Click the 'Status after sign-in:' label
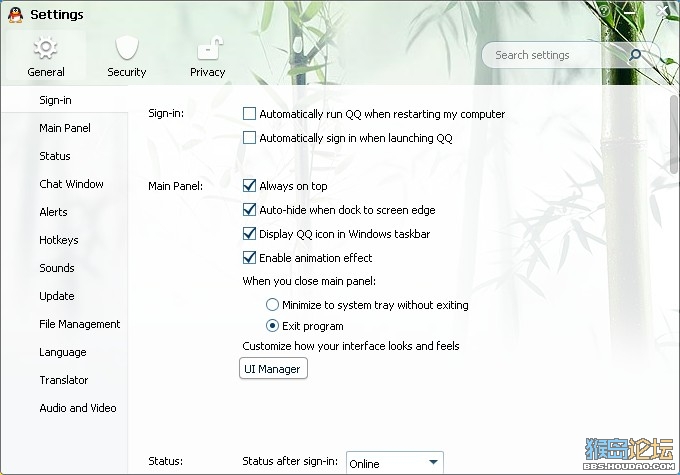This screenshot has height=475, width=680. click(290, 461)
